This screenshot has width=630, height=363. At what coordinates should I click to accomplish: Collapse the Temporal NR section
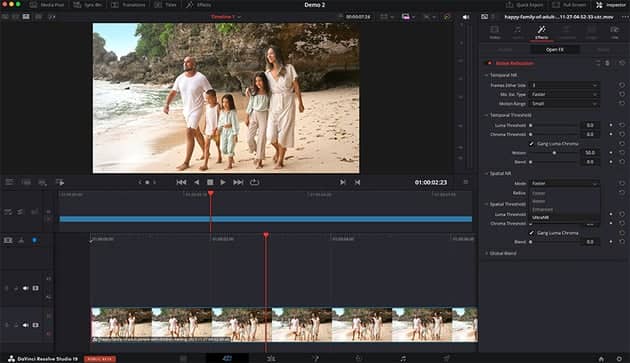point(486,75)
